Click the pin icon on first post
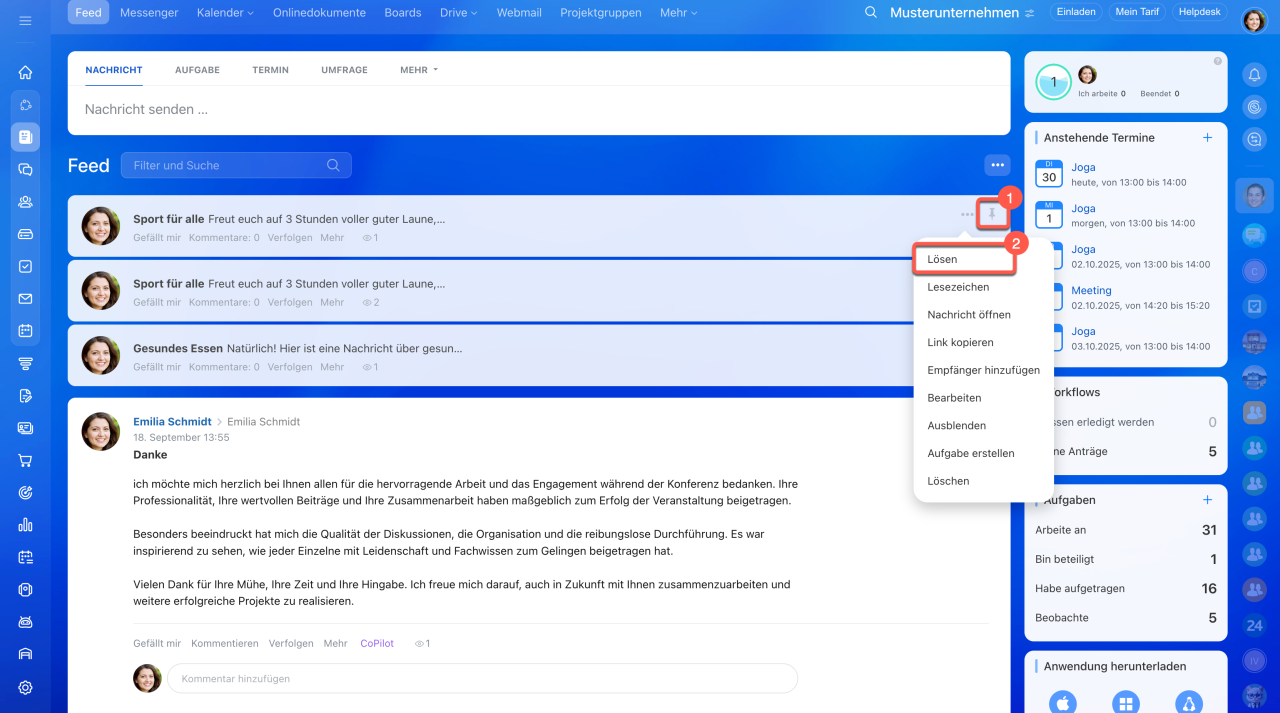Viewport: 1280px width, 713px height. (992, 214)
